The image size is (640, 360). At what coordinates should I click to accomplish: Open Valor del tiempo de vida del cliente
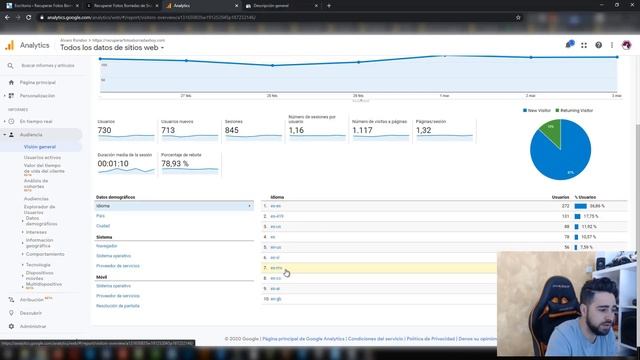click(x=44, y=168)
